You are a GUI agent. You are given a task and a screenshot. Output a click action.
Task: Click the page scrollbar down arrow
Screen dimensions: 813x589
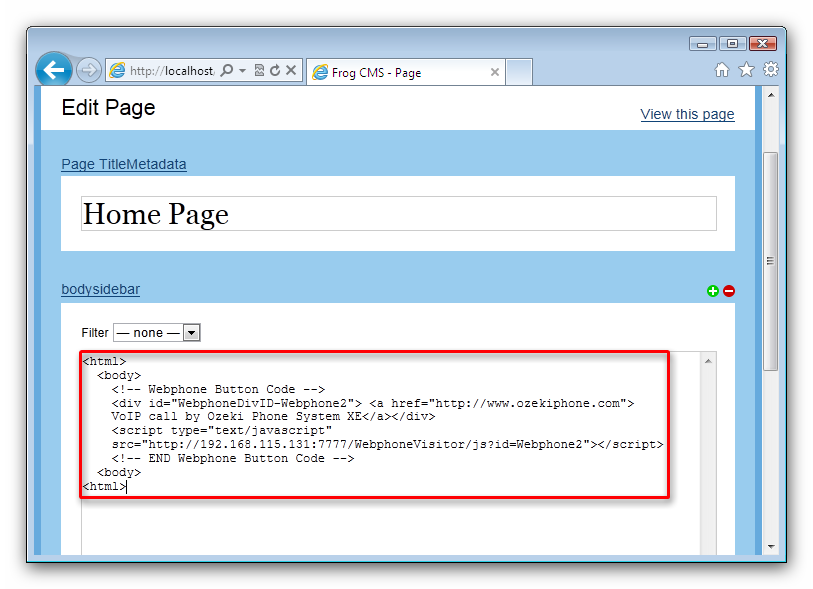[770, 547]
